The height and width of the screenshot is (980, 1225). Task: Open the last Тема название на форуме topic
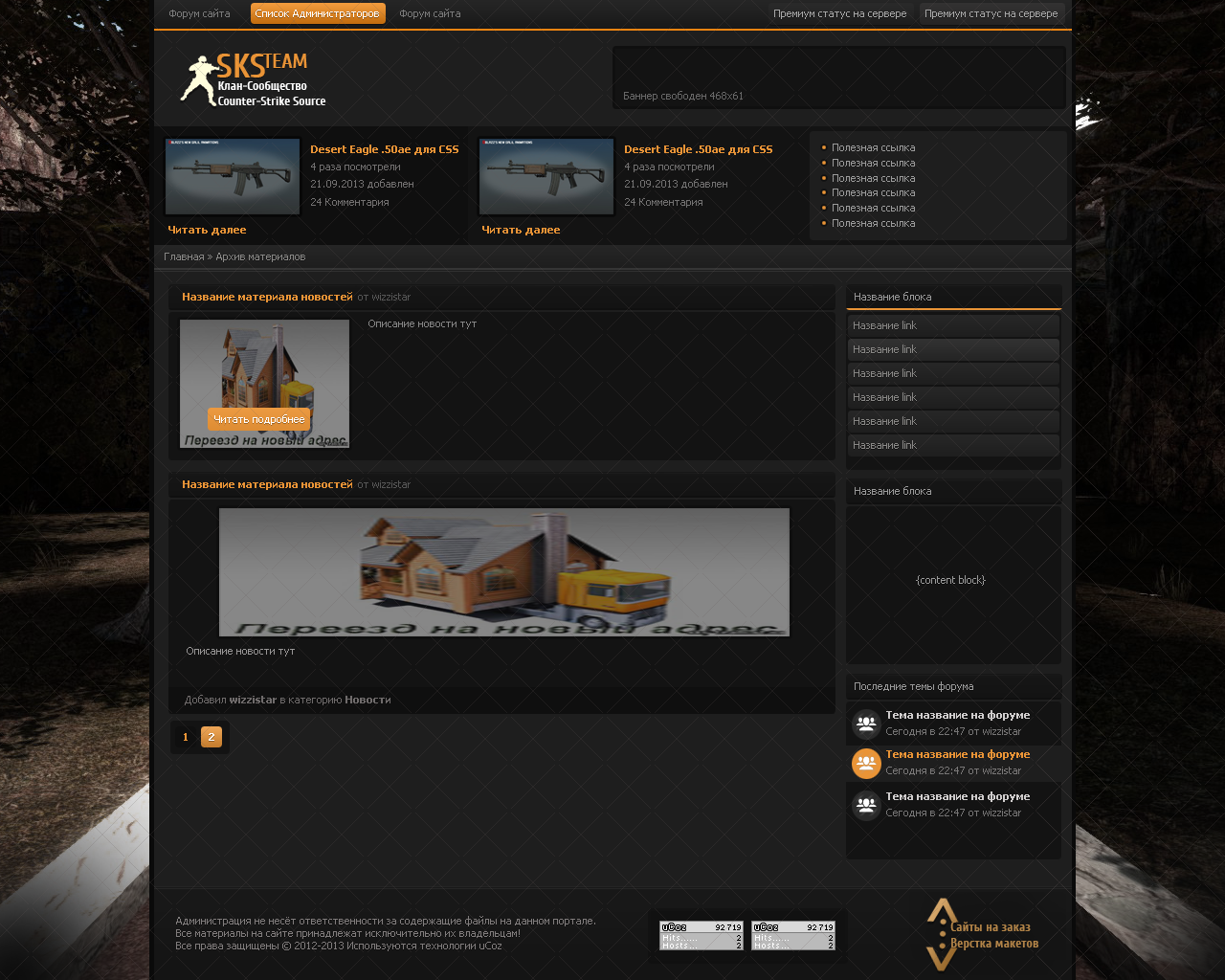click(x=957, y=796)
